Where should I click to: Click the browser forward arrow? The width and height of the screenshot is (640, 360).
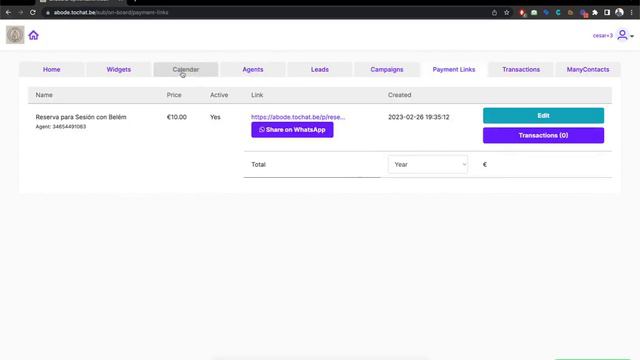20,12
